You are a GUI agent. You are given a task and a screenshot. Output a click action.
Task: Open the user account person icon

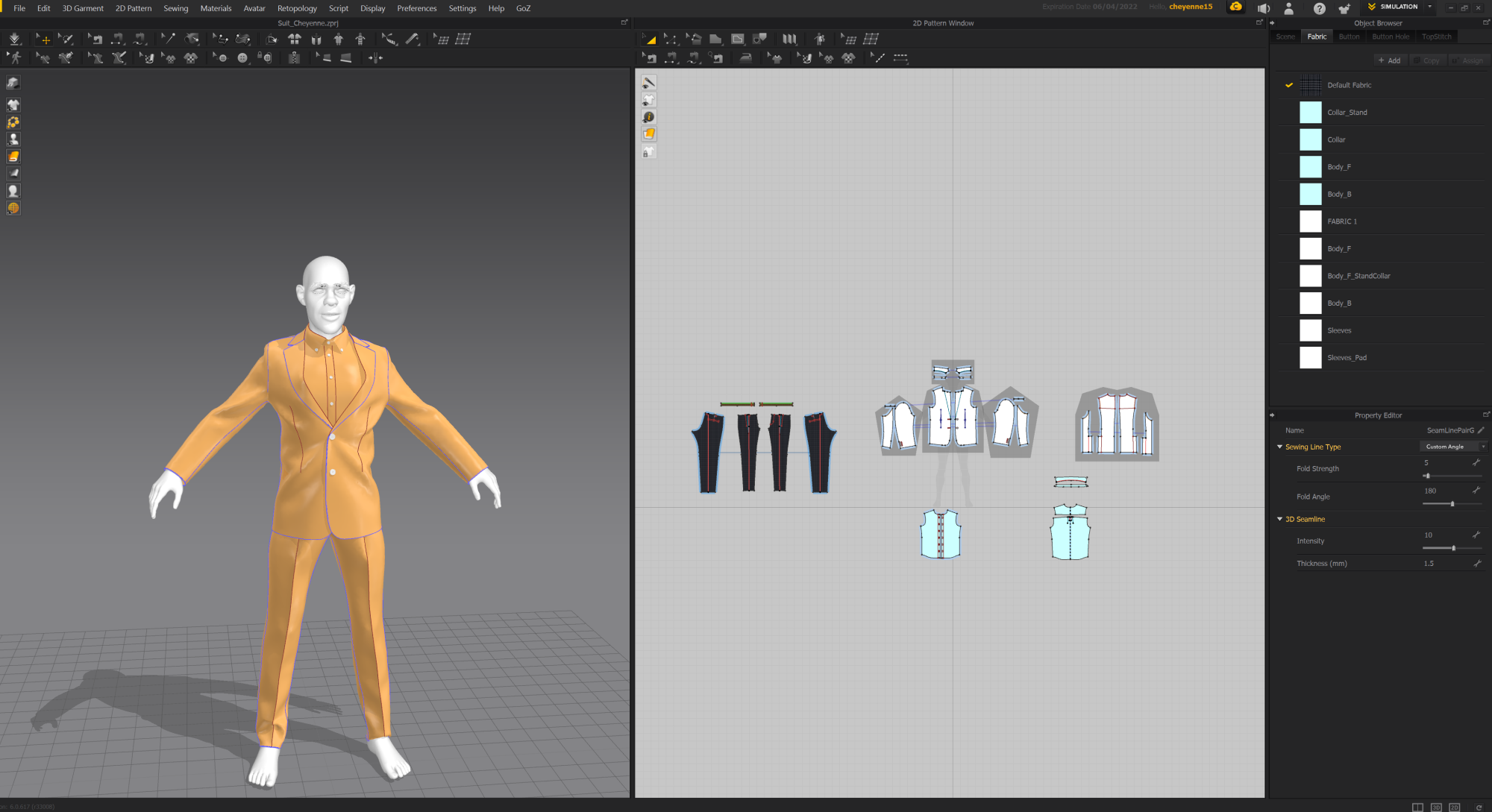(1288, 8)
